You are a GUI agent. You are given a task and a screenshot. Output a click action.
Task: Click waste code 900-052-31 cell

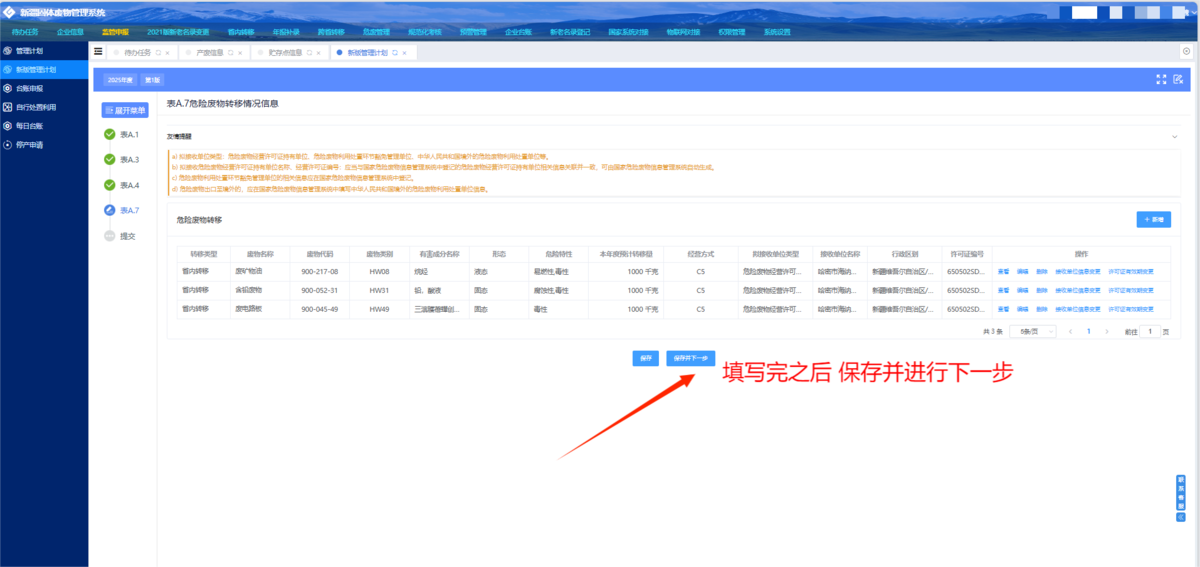pos(320,290)
